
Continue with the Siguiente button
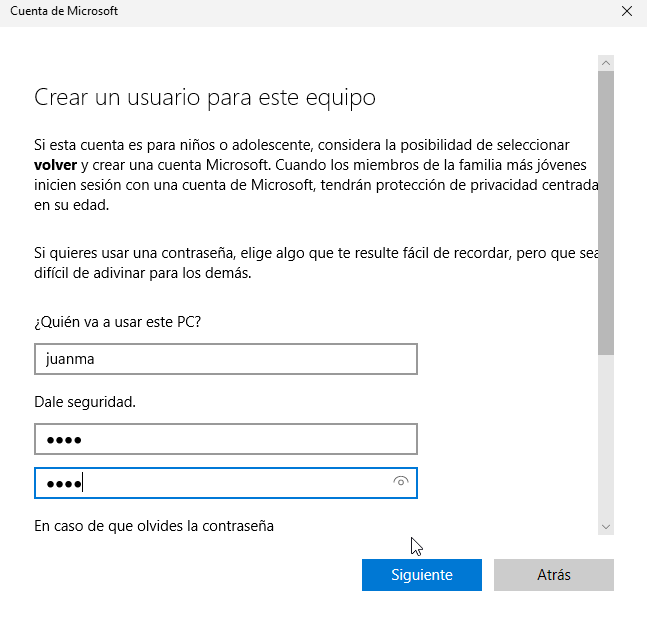[422, 575]
